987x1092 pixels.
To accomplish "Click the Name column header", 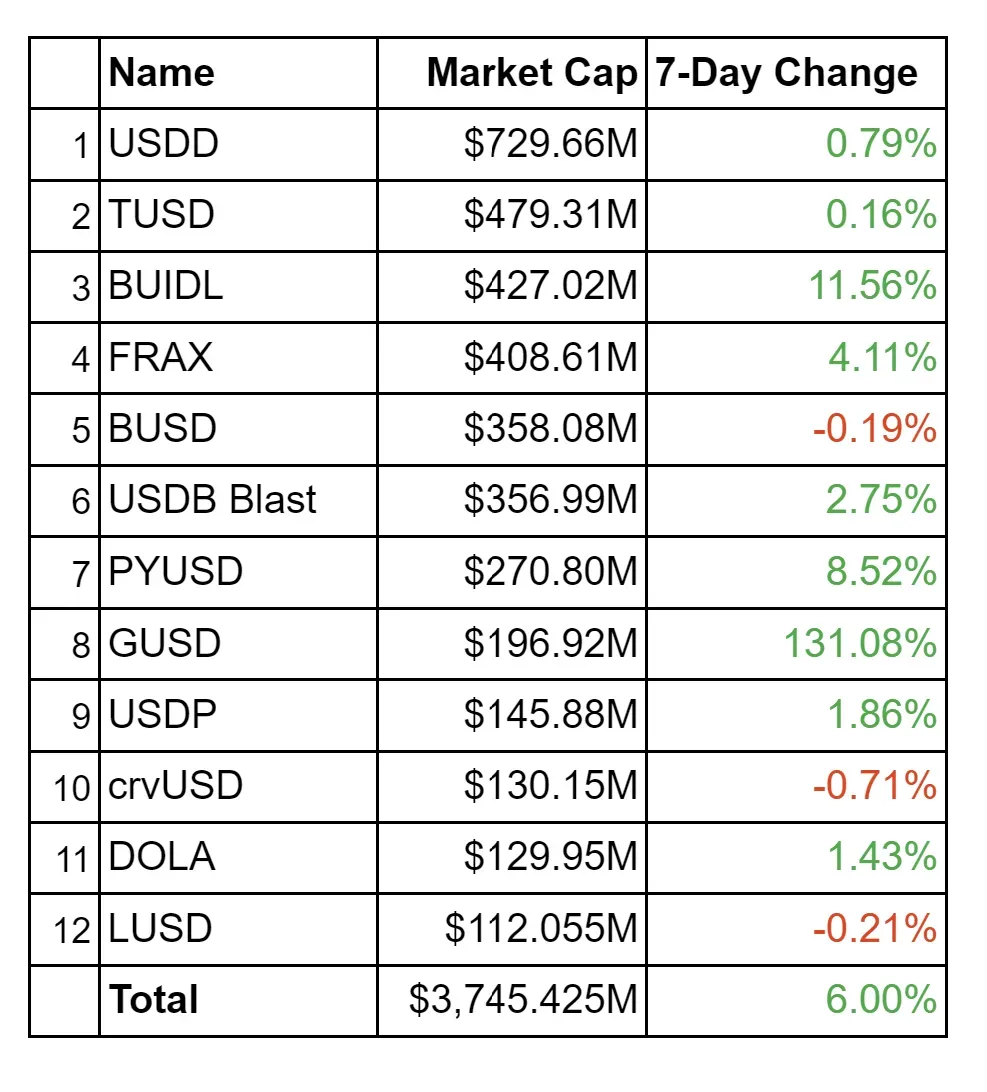I will tap(161, 73).
